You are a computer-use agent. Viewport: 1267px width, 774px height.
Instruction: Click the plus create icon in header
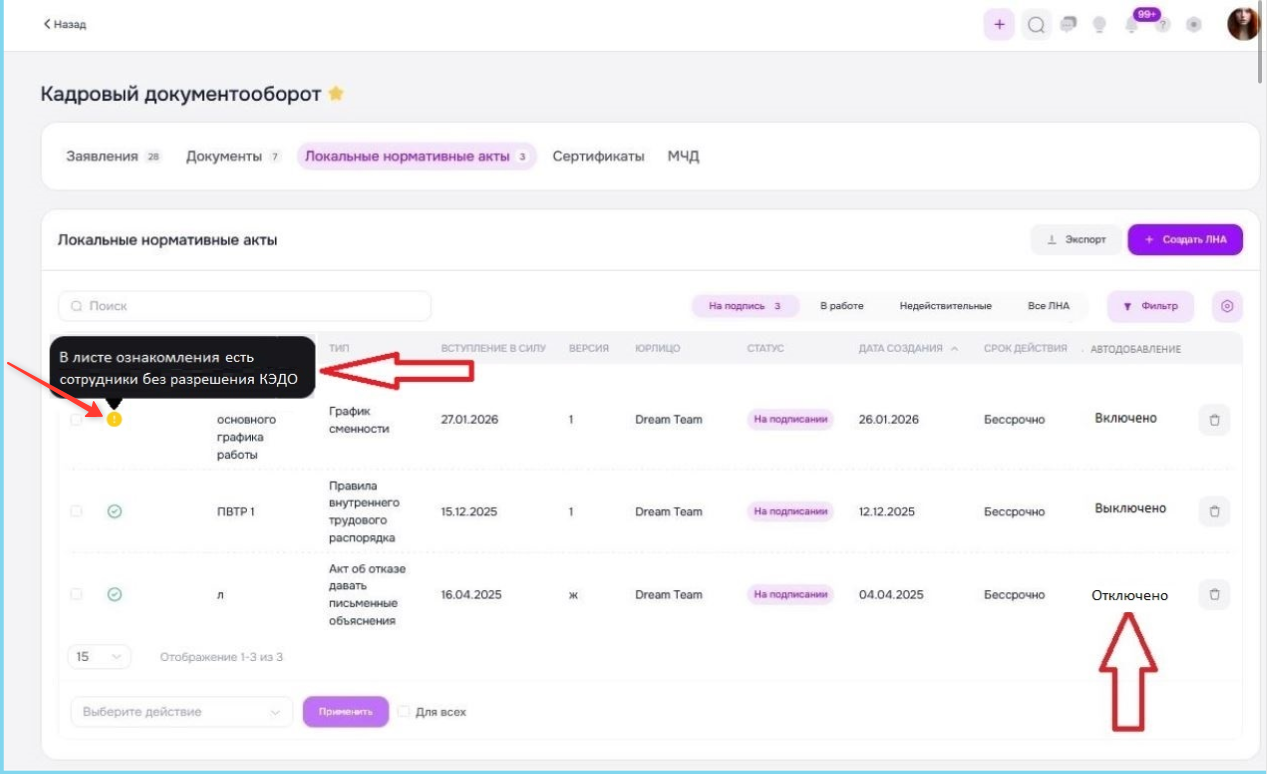[x=999, y=25]
